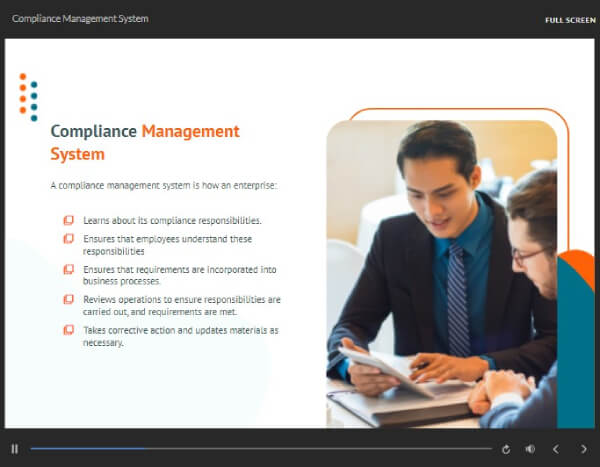Click the bullet icon beside 'Takes corrective action'
The height and width of the screenshot is (467, 600).
pos(68,330)
